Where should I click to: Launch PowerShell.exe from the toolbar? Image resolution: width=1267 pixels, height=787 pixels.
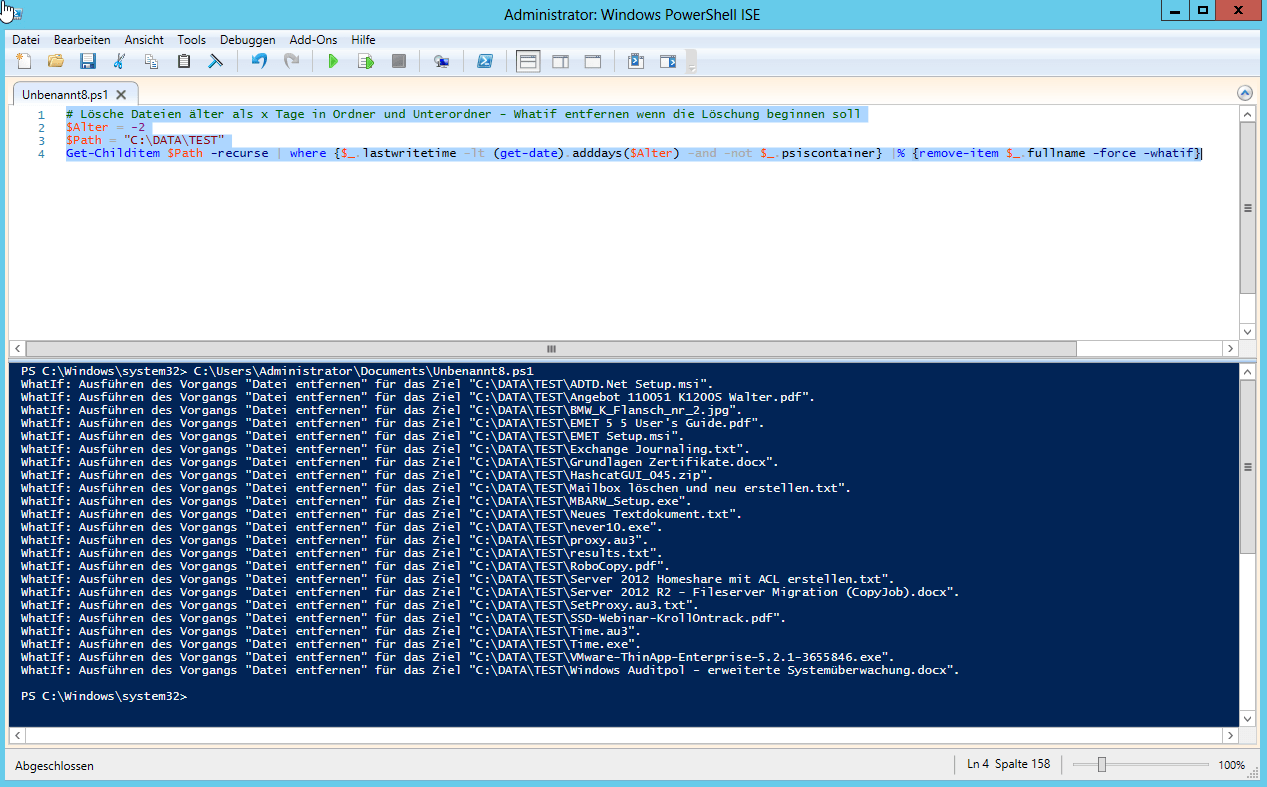tap(485, 61)
